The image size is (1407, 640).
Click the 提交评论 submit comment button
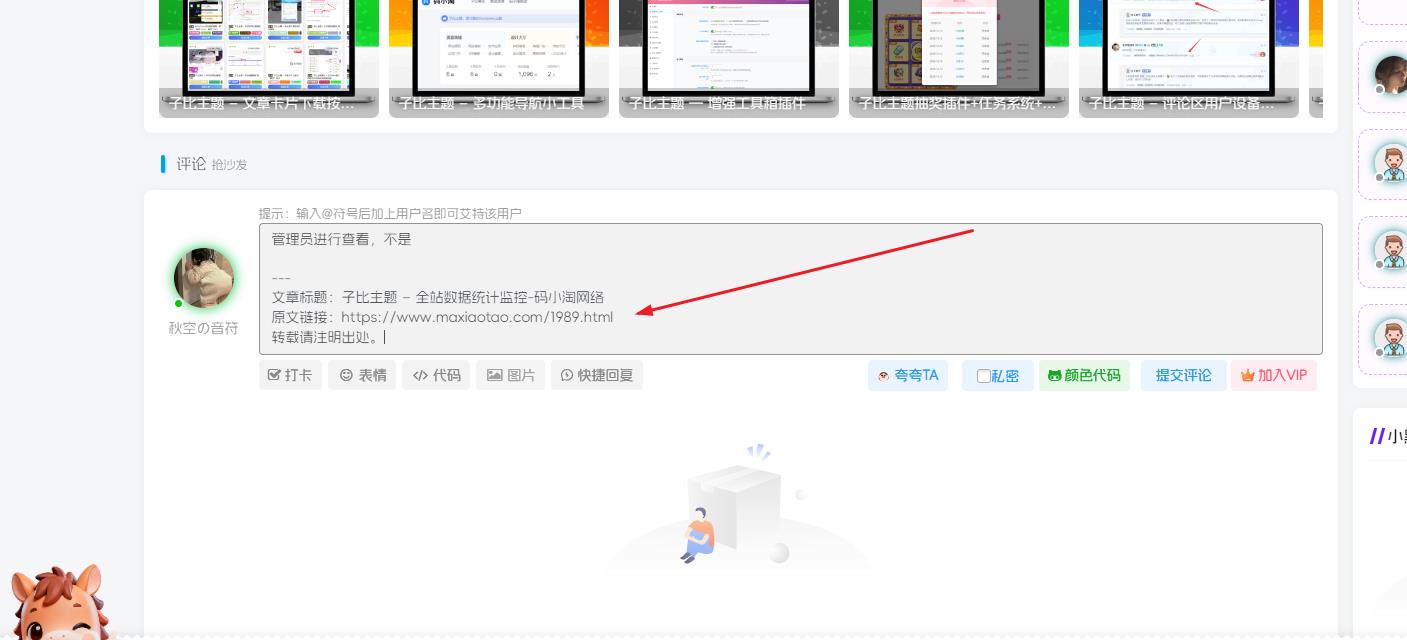point(1183,375)
